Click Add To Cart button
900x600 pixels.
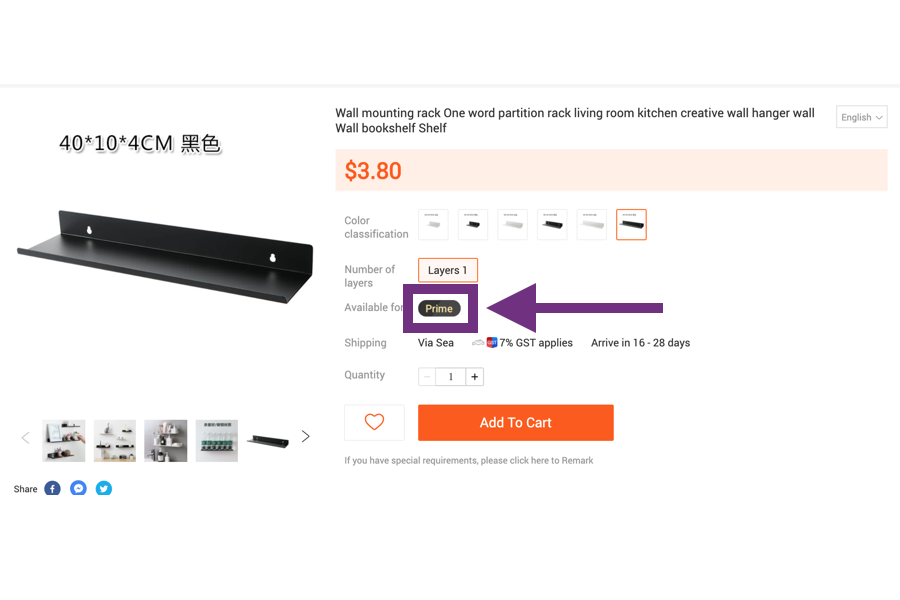point(515,423)
